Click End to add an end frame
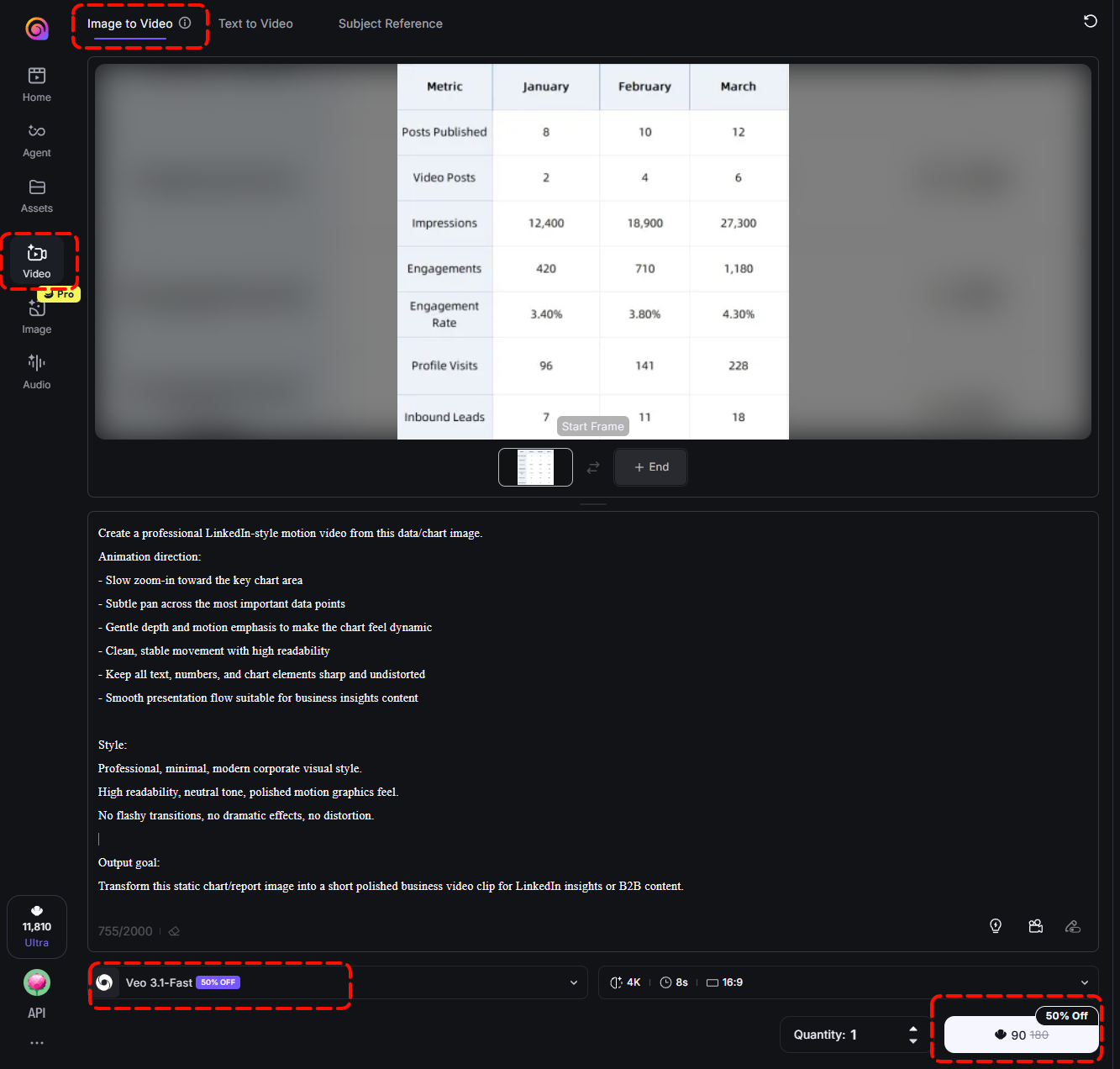The width and height of the screenshot is (1120, 1069). (650, 466)
